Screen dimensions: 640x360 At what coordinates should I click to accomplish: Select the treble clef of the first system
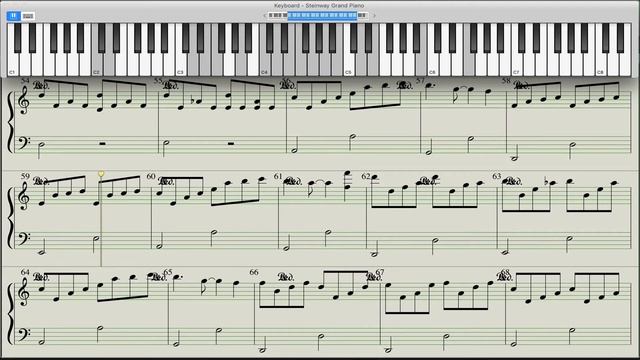pos(24,100)
